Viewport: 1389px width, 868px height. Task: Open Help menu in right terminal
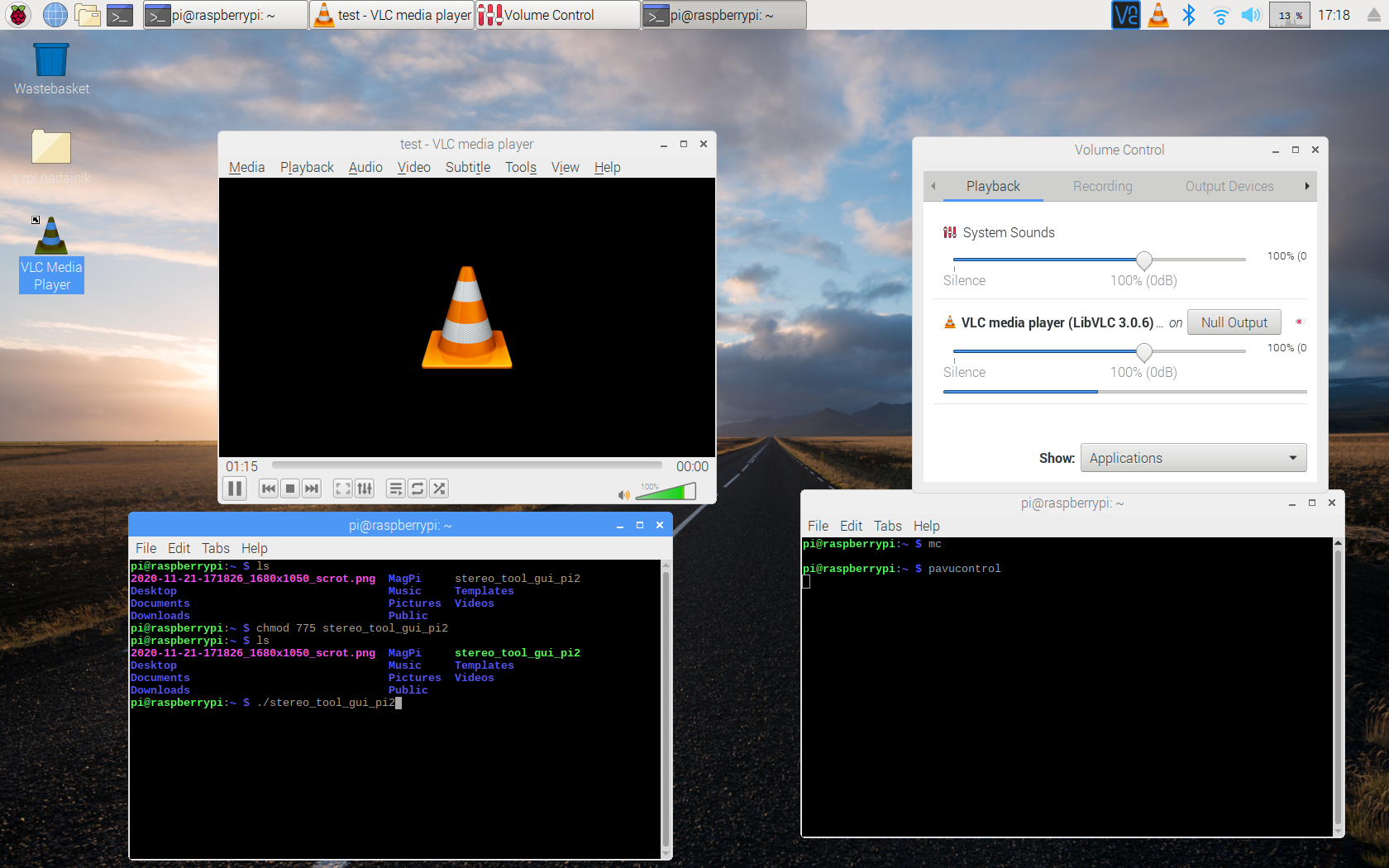[x=926, y=526]
